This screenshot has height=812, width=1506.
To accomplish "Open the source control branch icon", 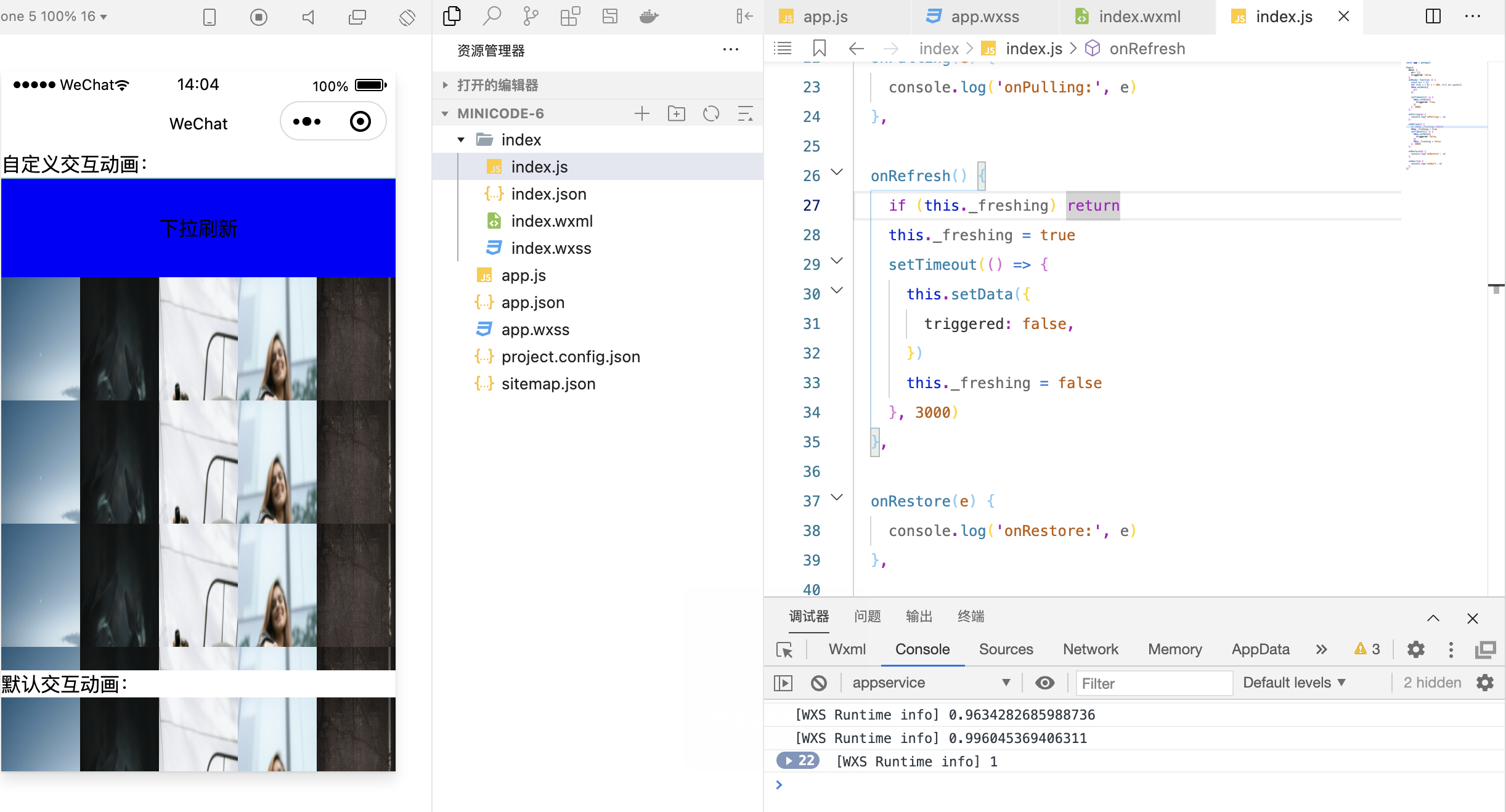I will coord(531,16).
